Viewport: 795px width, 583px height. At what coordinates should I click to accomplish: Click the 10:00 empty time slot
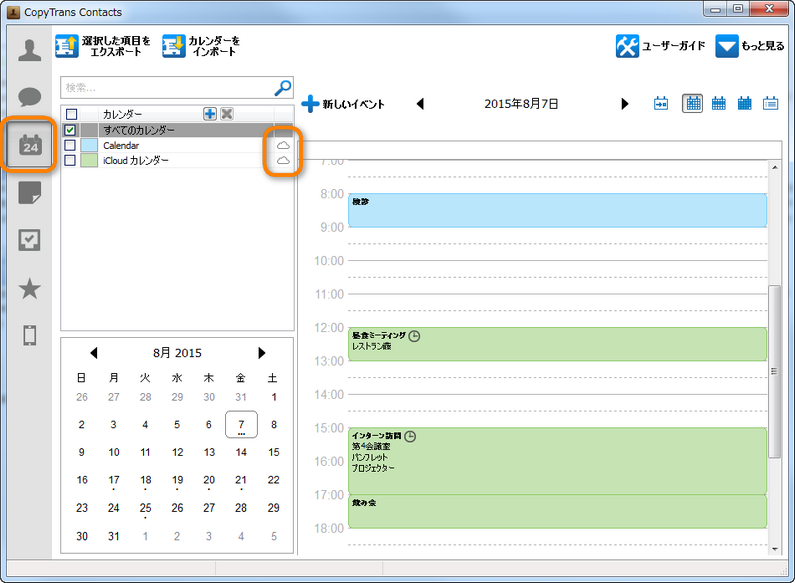click(x=557, y=269)
